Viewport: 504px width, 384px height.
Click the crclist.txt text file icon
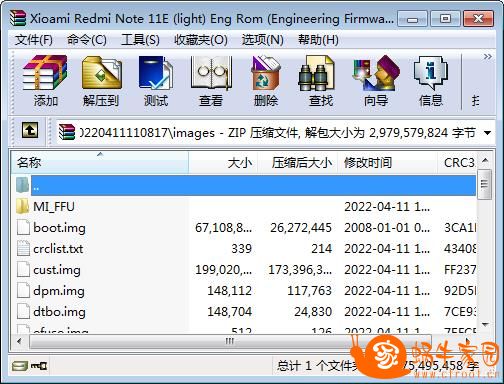click(x=23, y=249)
